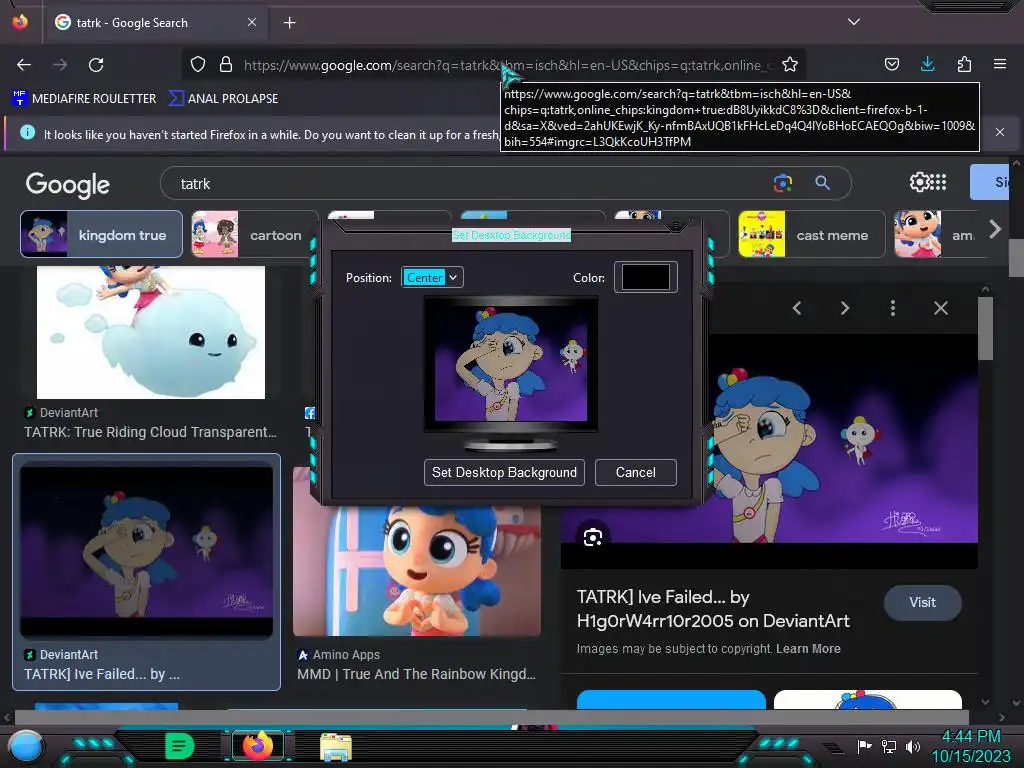
Task: Bookmark this page with the star icon
Action: coord(790,64)
